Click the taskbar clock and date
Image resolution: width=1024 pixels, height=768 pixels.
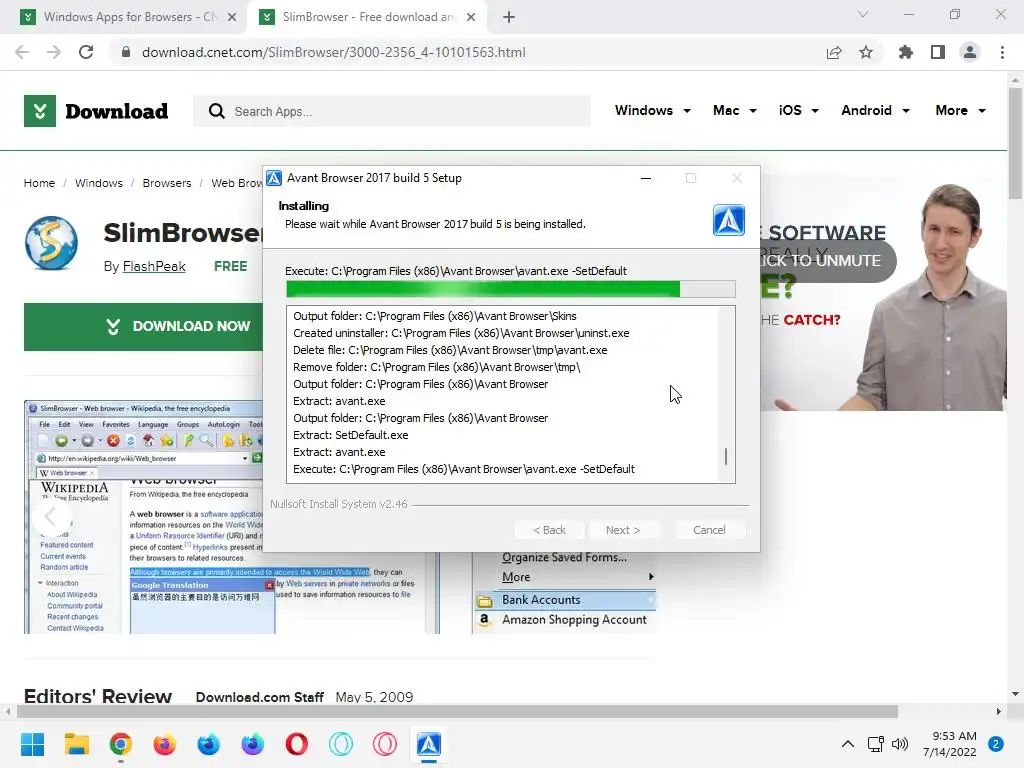[x=950, y=744]
